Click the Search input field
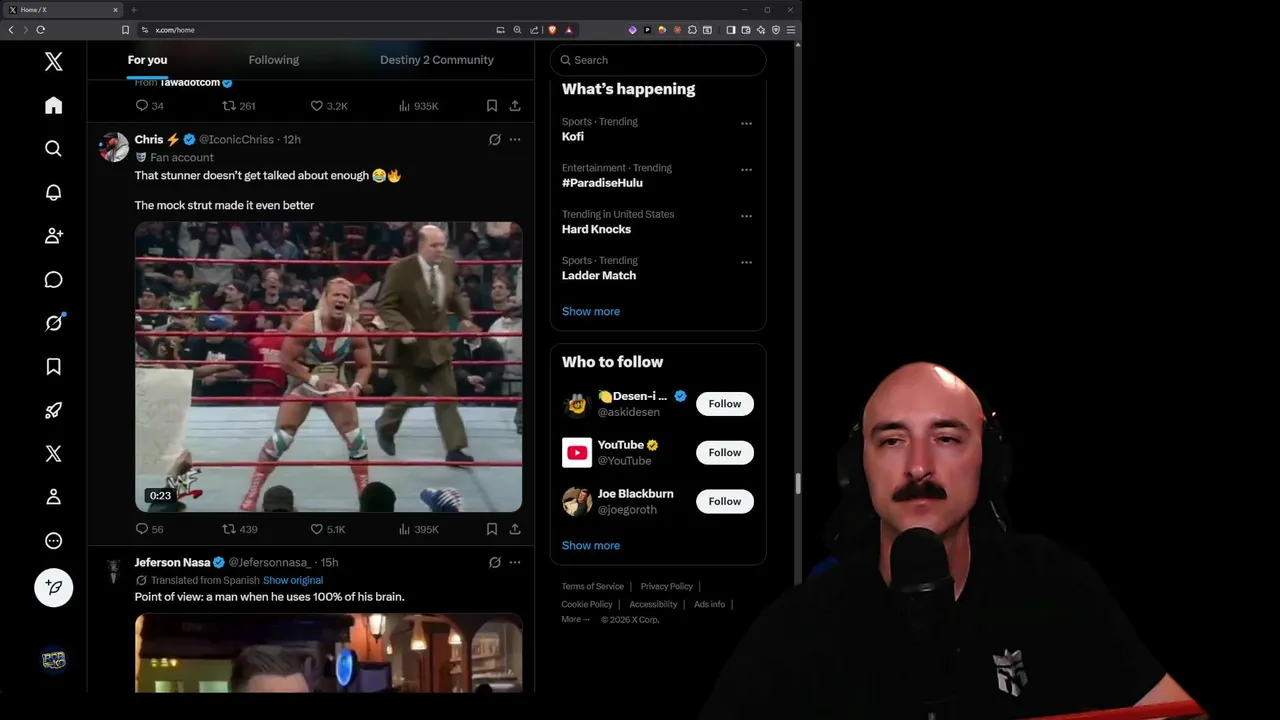 pos(658,60)
